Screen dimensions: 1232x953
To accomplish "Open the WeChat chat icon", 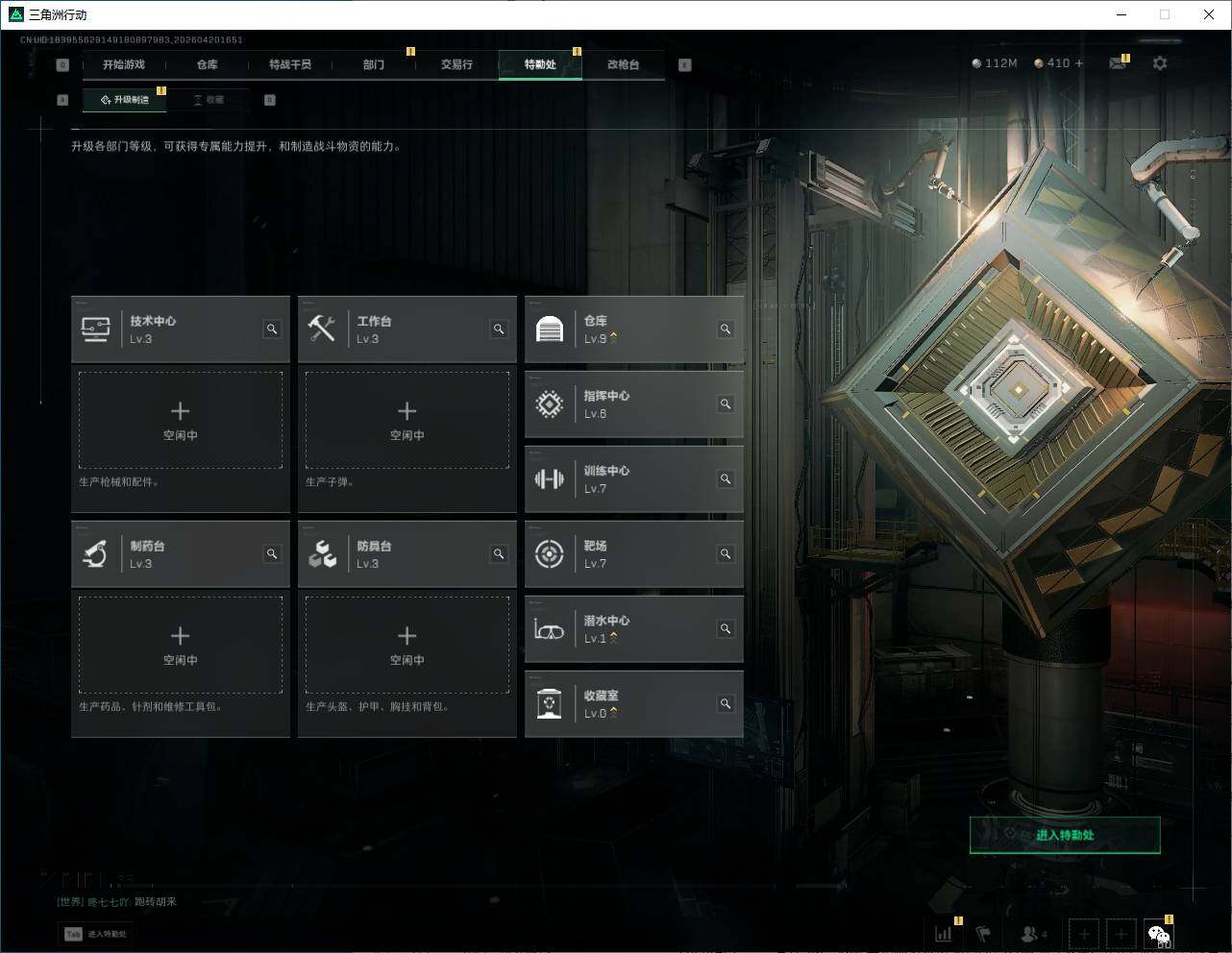I will (x=1159, y=934).
